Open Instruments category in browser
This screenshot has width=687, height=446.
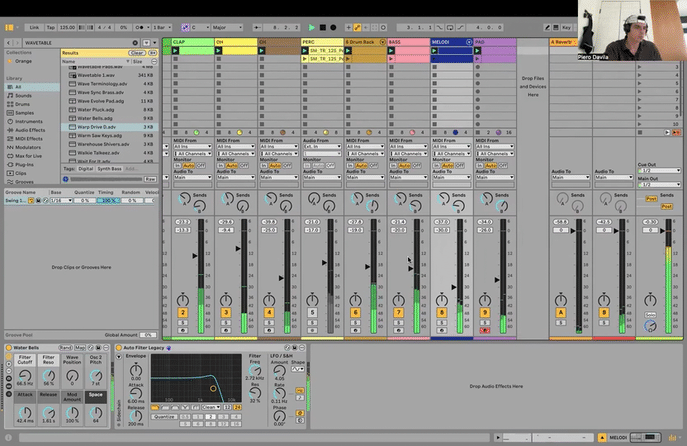tap(29, 121)
